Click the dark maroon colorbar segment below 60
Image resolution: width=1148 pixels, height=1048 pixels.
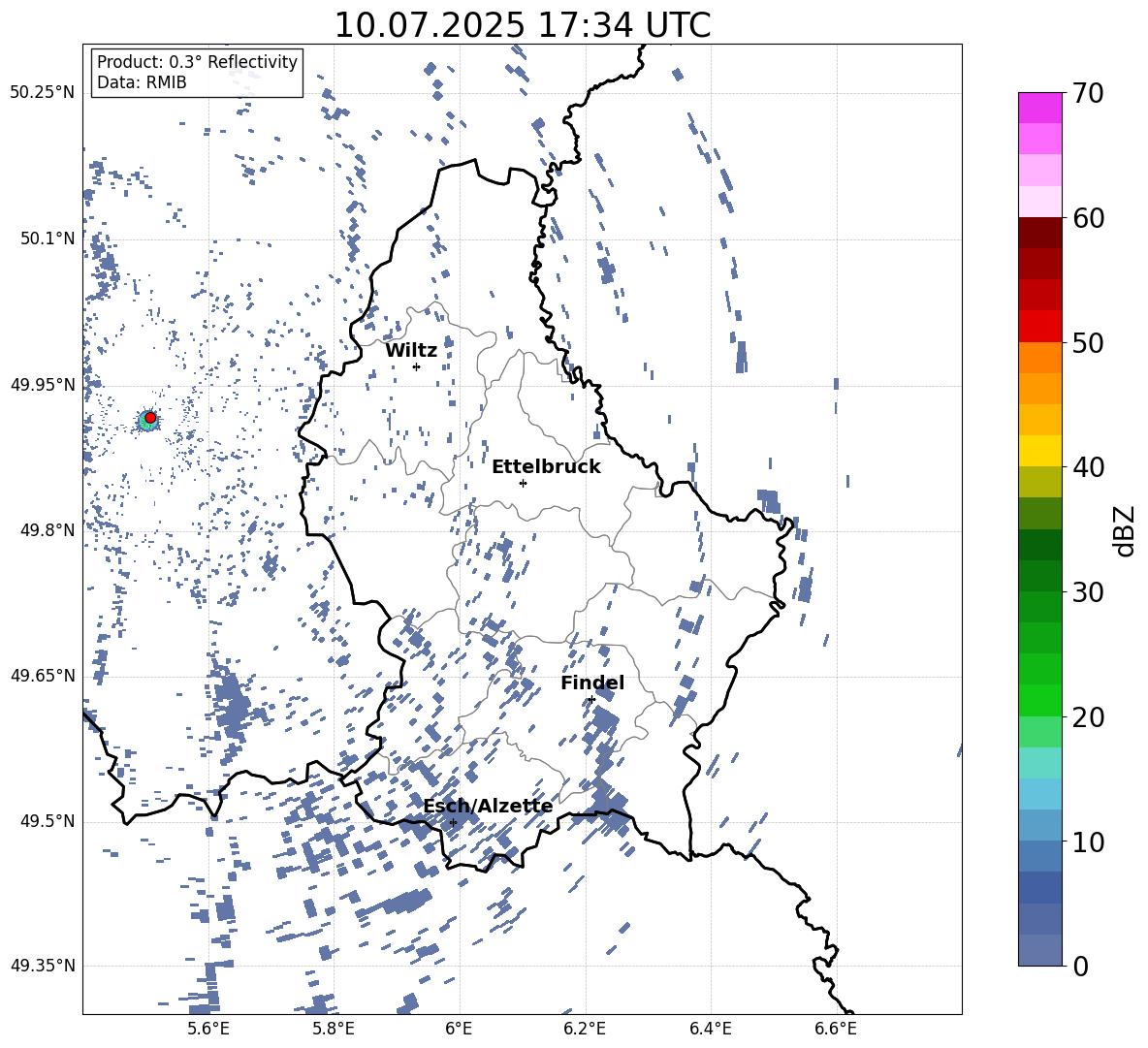[x=1039, y=233]
